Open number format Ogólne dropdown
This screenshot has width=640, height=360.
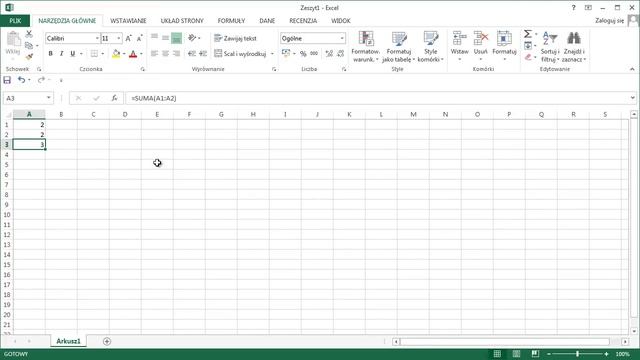(342, 38)
